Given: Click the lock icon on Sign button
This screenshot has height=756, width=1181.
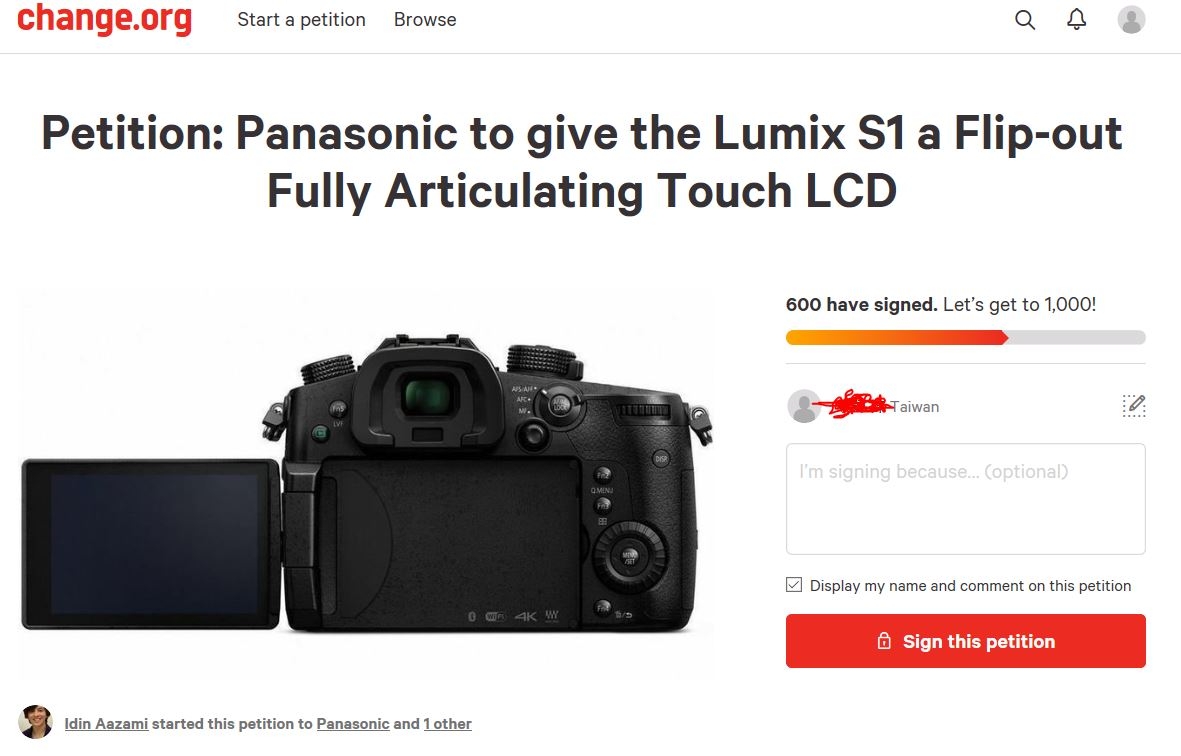Looking at the screenshot, I should click(x=884, y=641).
